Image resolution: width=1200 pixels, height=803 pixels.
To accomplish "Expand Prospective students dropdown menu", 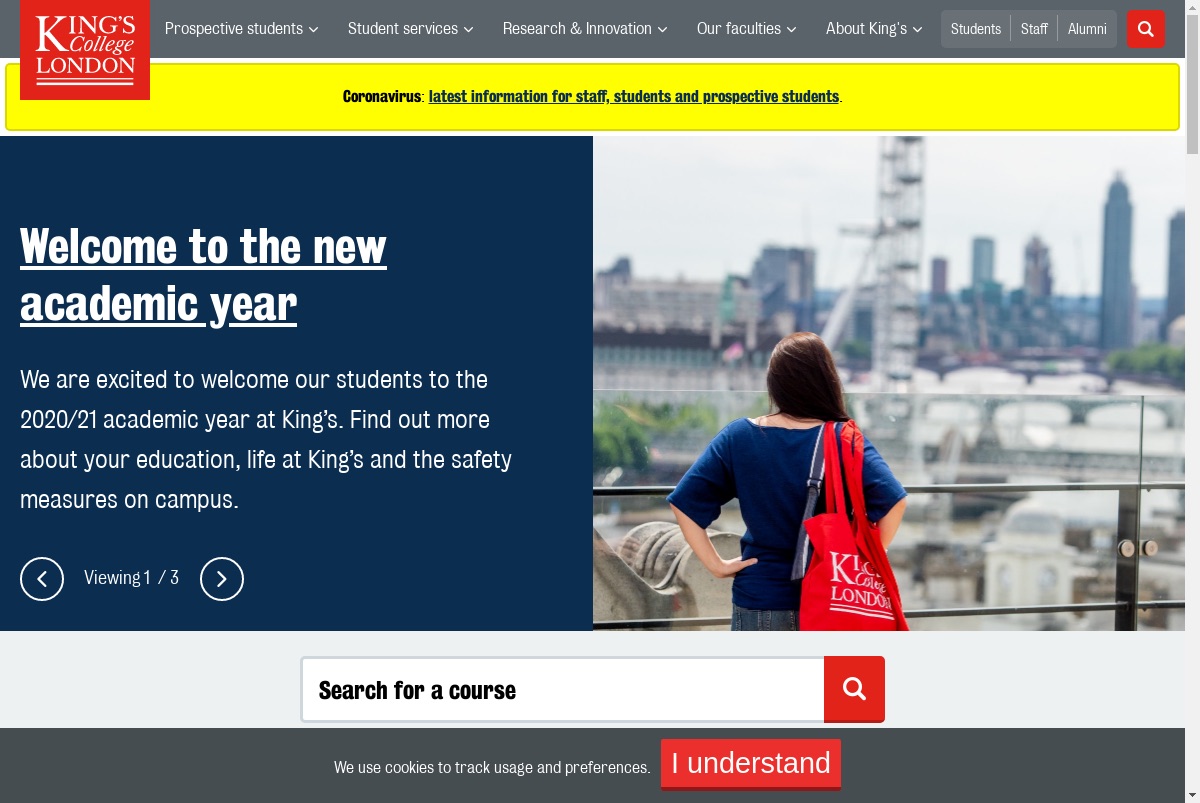I will pos(242,29).
